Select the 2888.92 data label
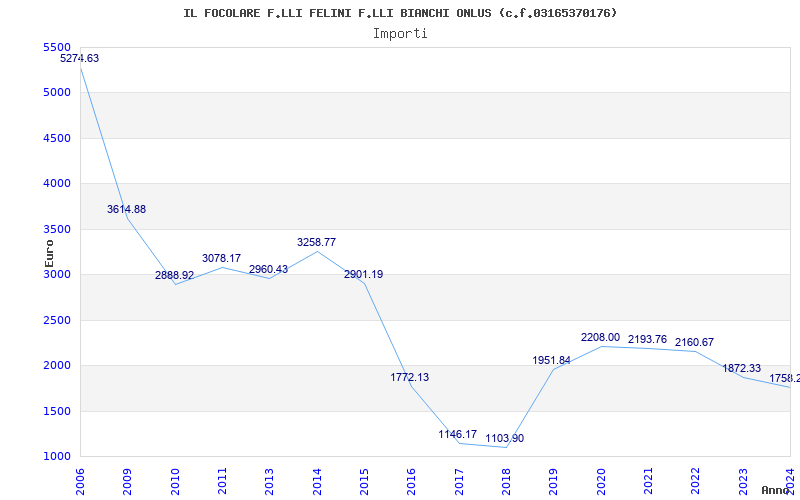Image resolution: width=800 pixels, height=500 pixels. coord(174,276)
